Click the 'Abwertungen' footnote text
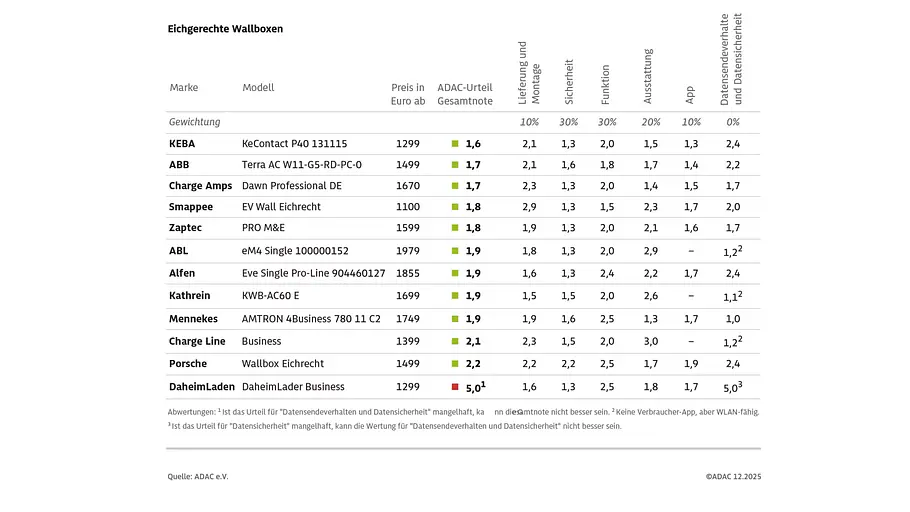 pyautogui.click(x=463, y=419)
